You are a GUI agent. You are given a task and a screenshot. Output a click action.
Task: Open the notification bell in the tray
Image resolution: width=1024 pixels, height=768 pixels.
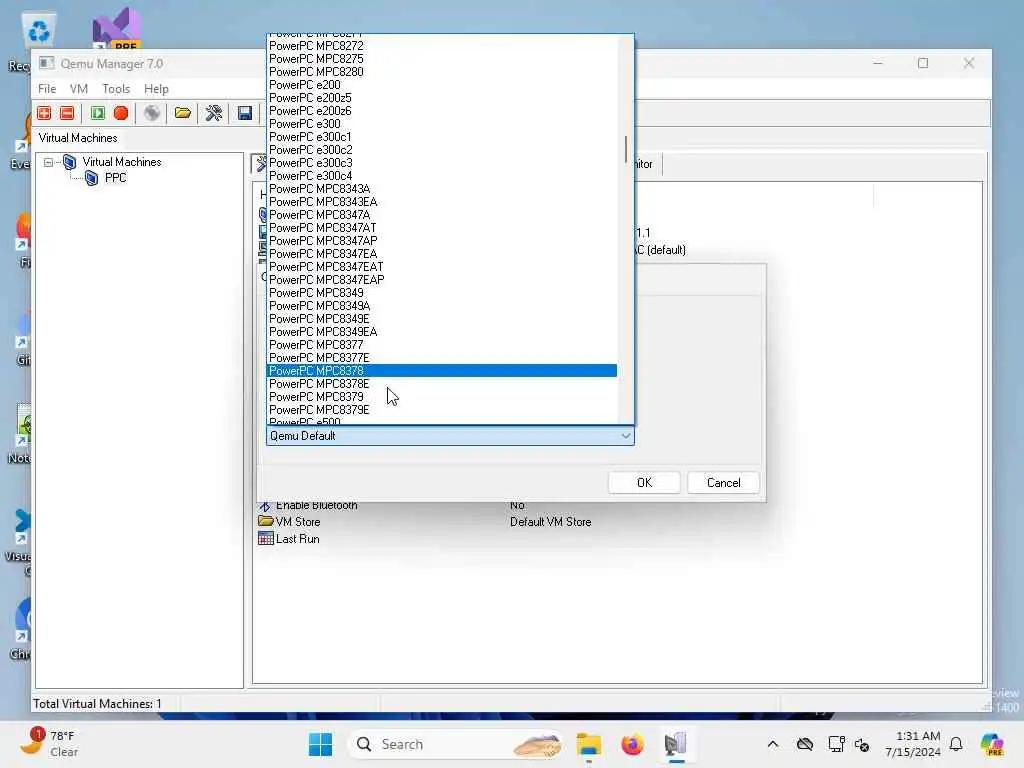956,744
